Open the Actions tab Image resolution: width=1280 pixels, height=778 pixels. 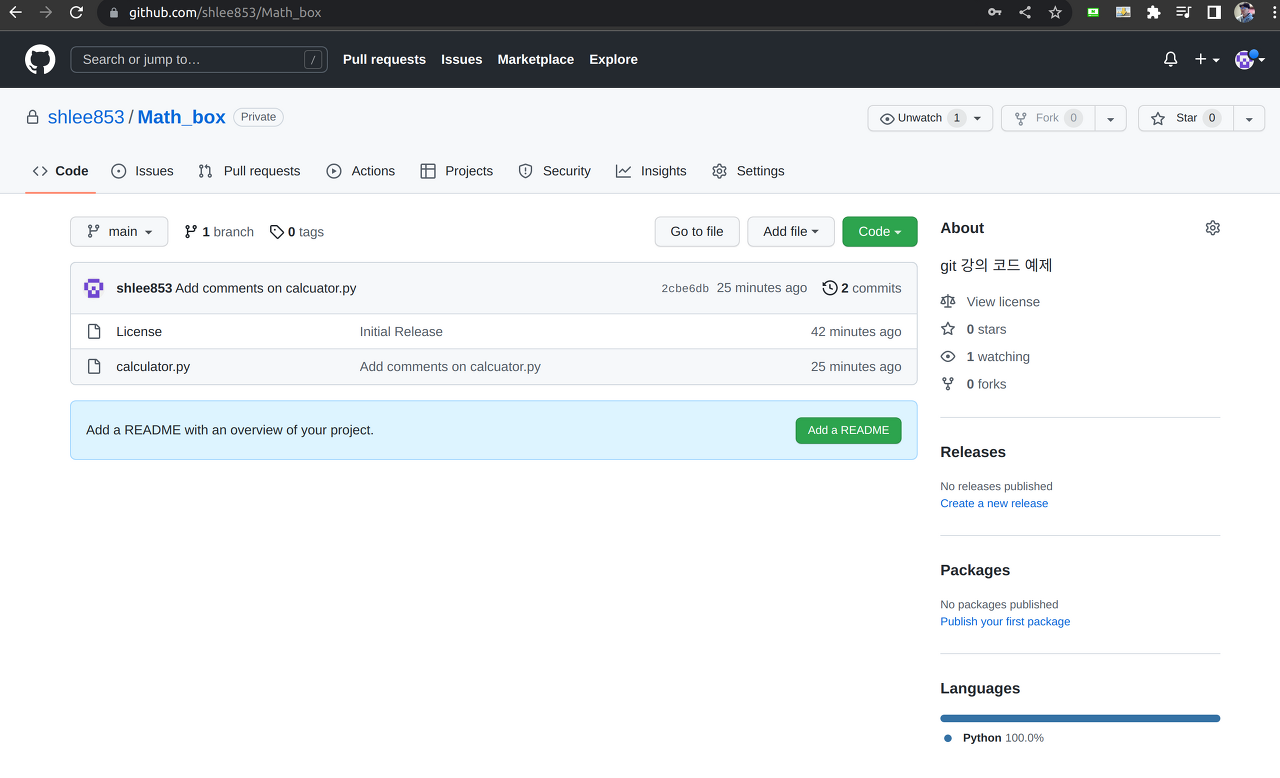[x=361, y=171]
